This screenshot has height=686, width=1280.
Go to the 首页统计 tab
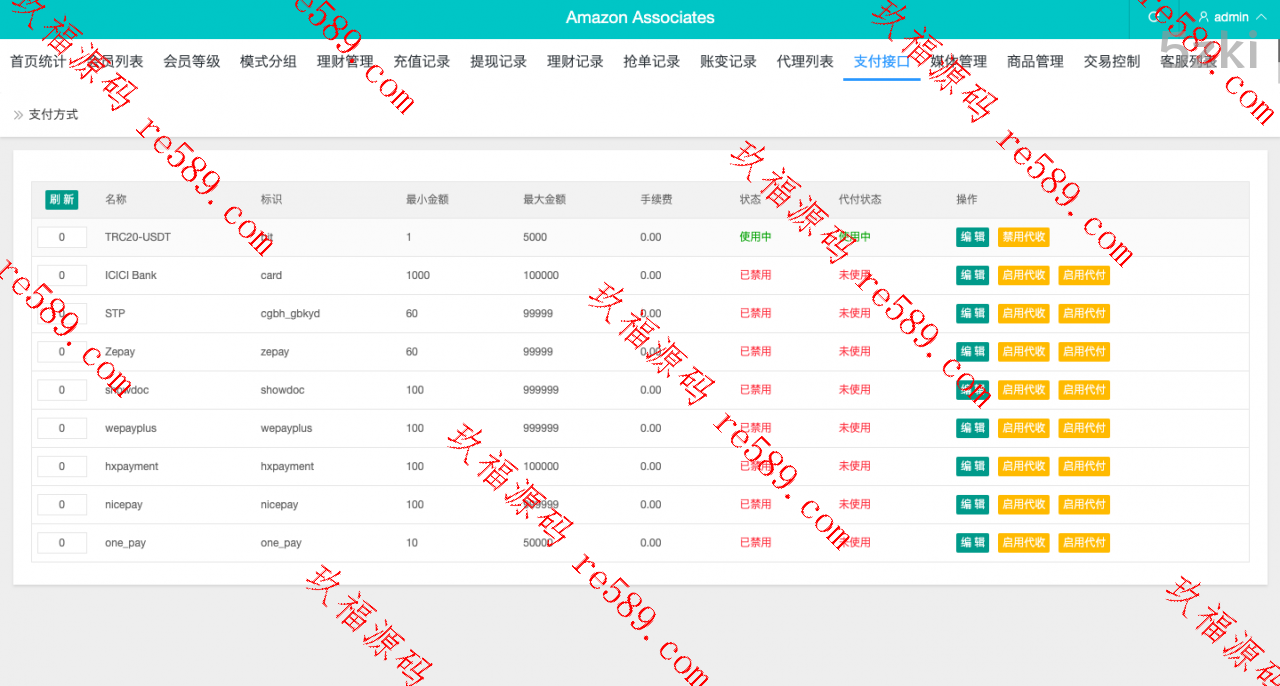click(x=38, y=61)
